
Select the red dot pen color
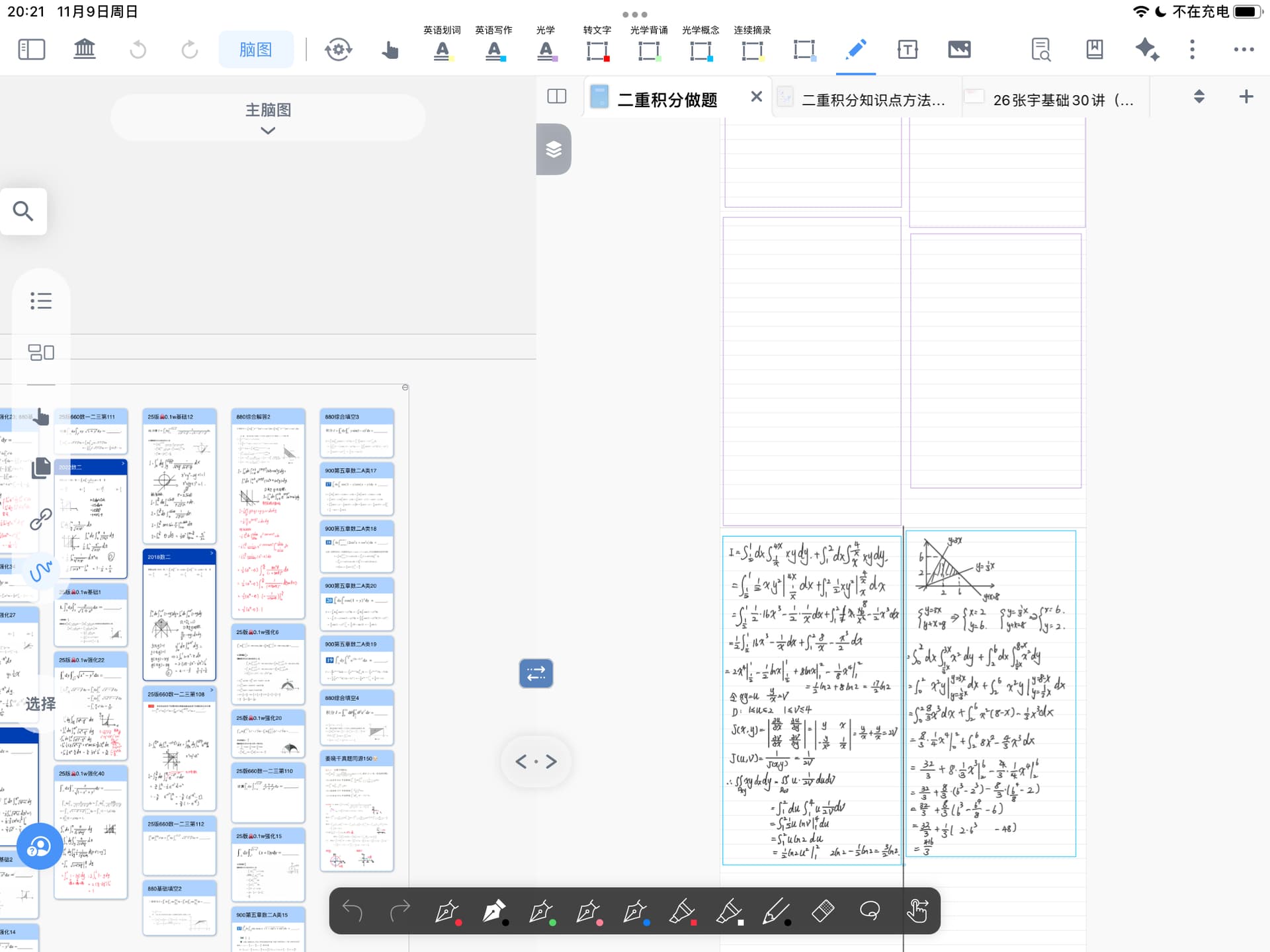(x=448, y=912)
